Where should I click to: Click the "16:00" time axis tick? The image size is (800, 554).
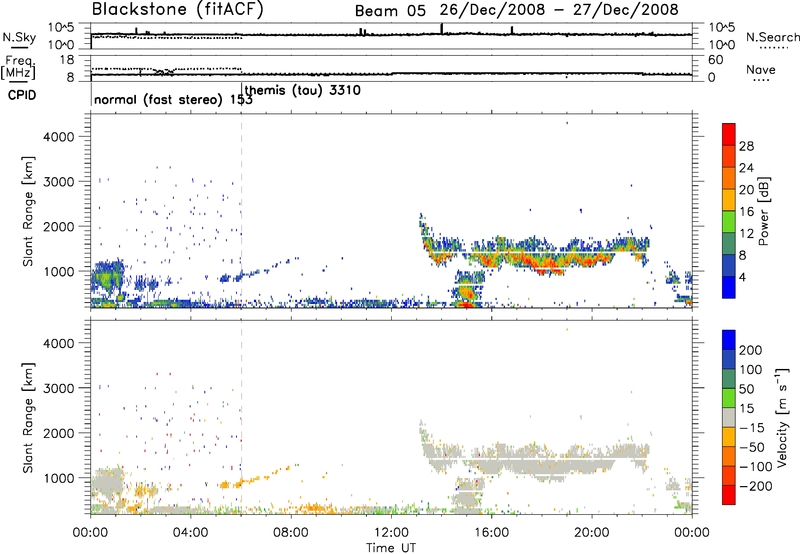coord(491,533)
